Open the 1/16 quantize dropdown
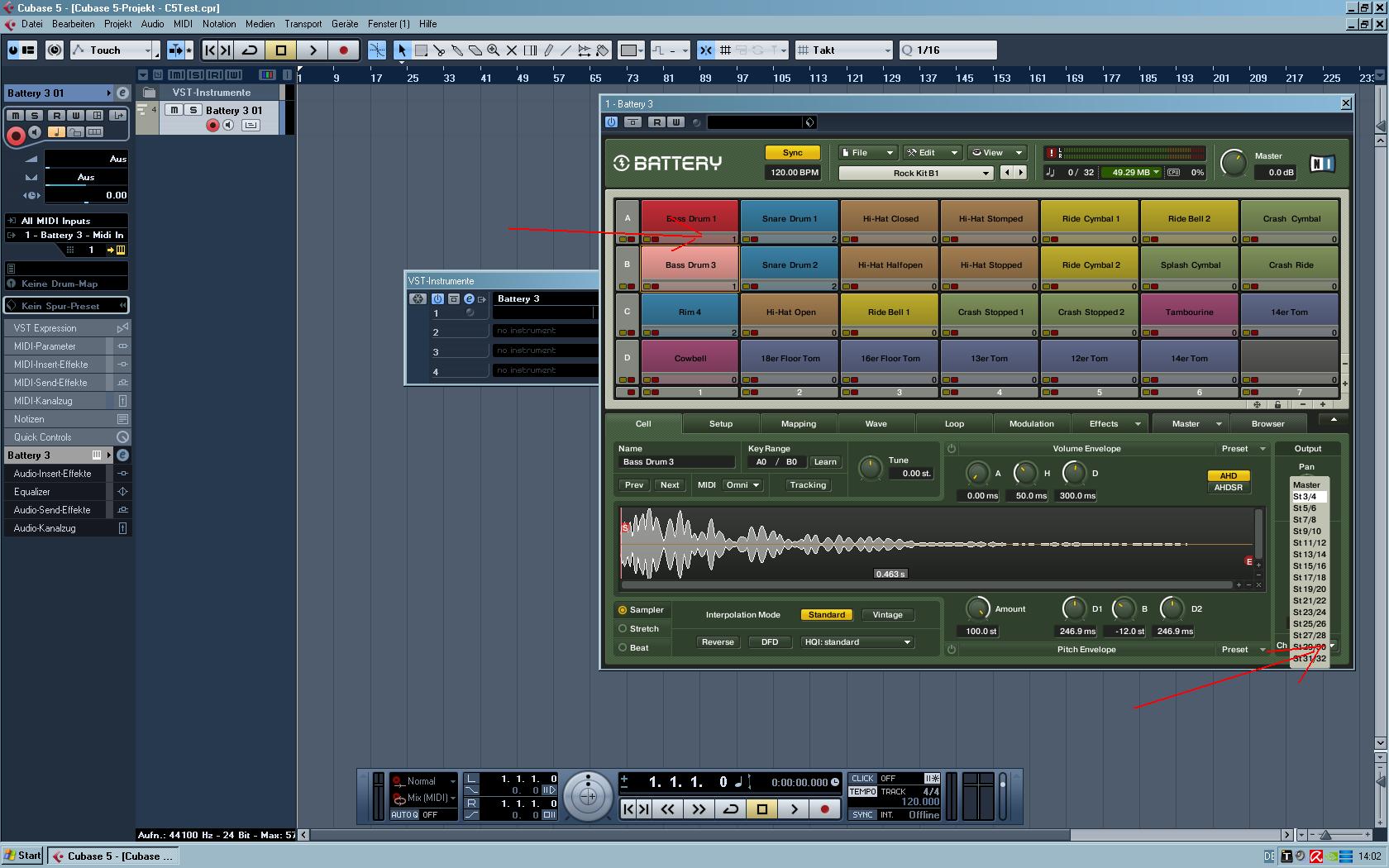The height and width of the screenshot is (868, 1389). pyautogui.click(x=947, y=50)
